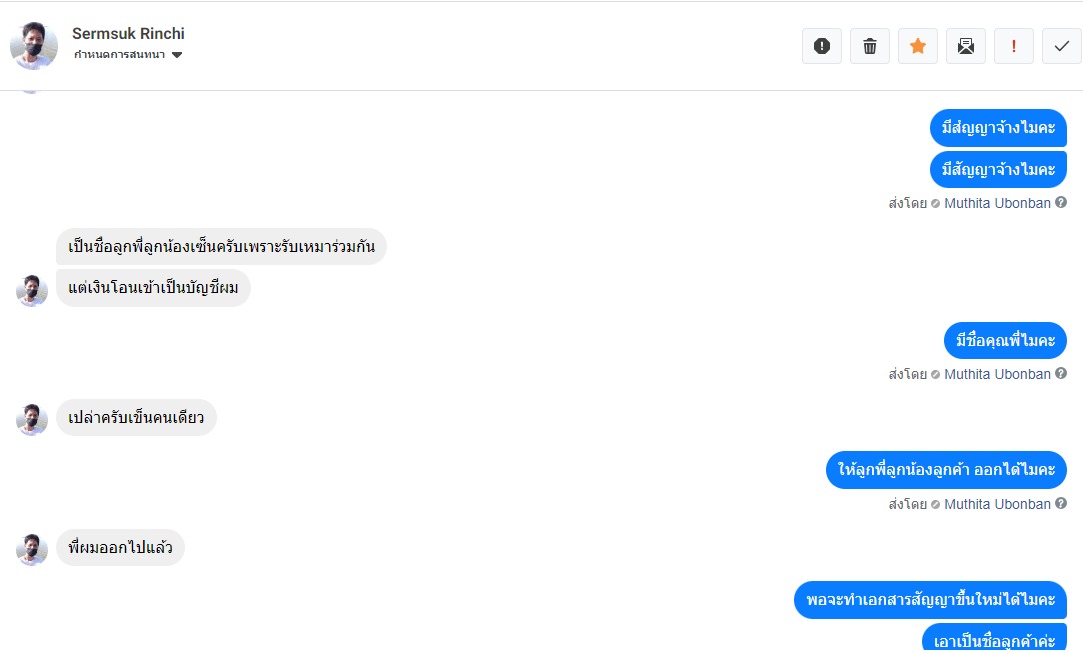Screen dimensions: 1083x653
Task: Select the เป็นชื่อลูกพี่ลูกน้องเซ็นครับเพราะรับเหมาร่วมกัน message bubble
Action: pos(221,247)
